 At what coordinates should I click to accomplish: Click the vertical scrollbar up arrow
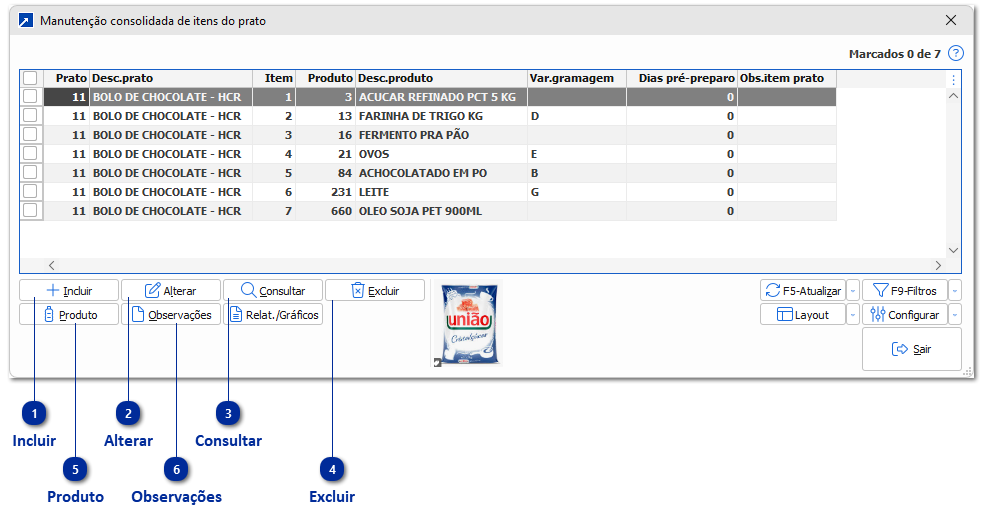(x=954, y=96)
